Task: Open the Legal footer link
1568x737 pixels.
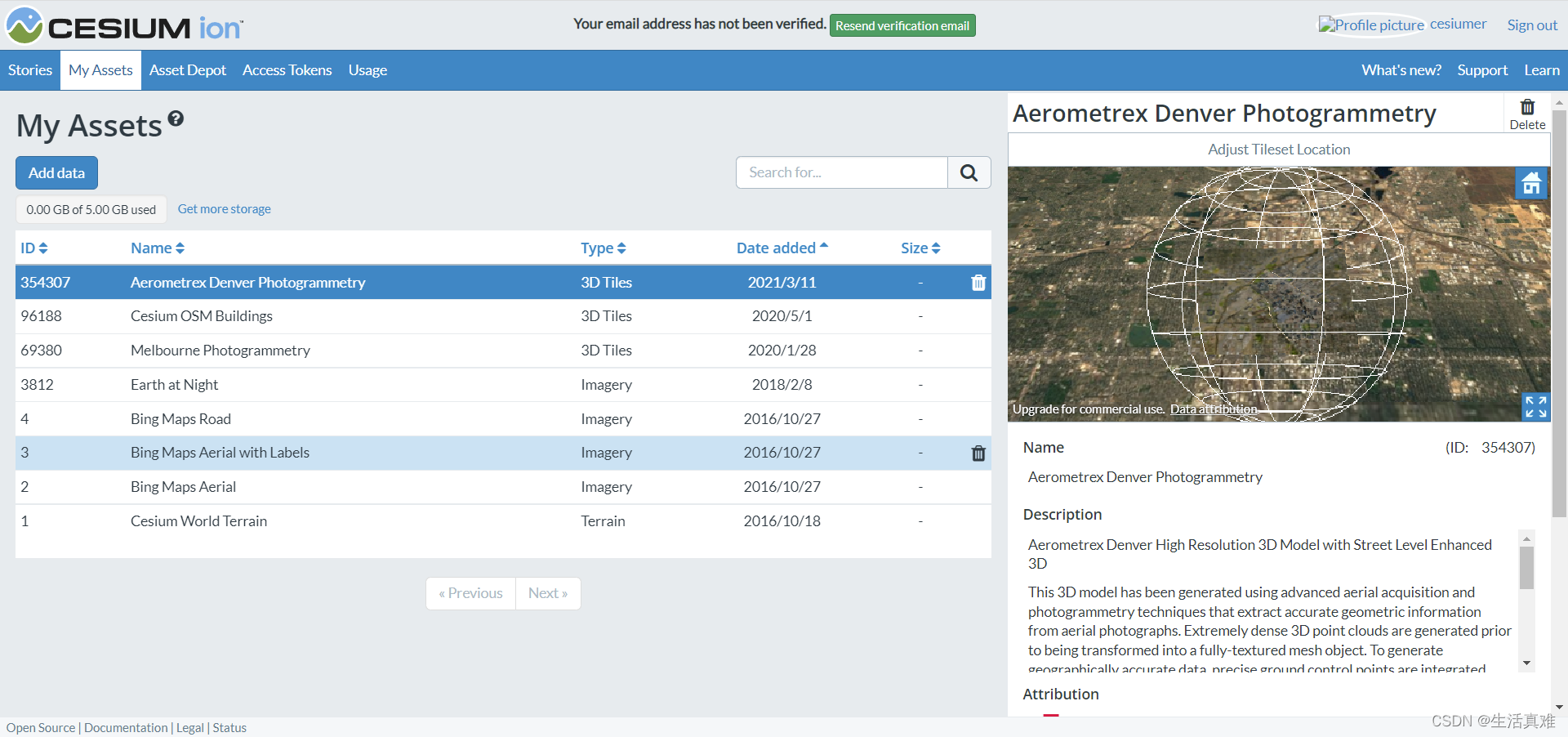Action: (x=190, y=728)
